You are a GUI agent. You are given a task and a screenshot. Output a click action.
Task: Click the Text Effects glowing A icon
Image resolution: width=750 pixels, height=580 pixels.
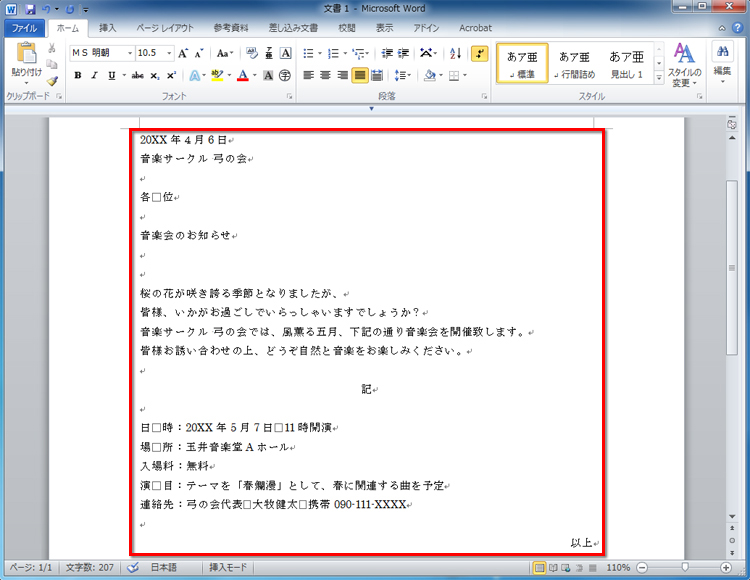click(x=194, y=76)
